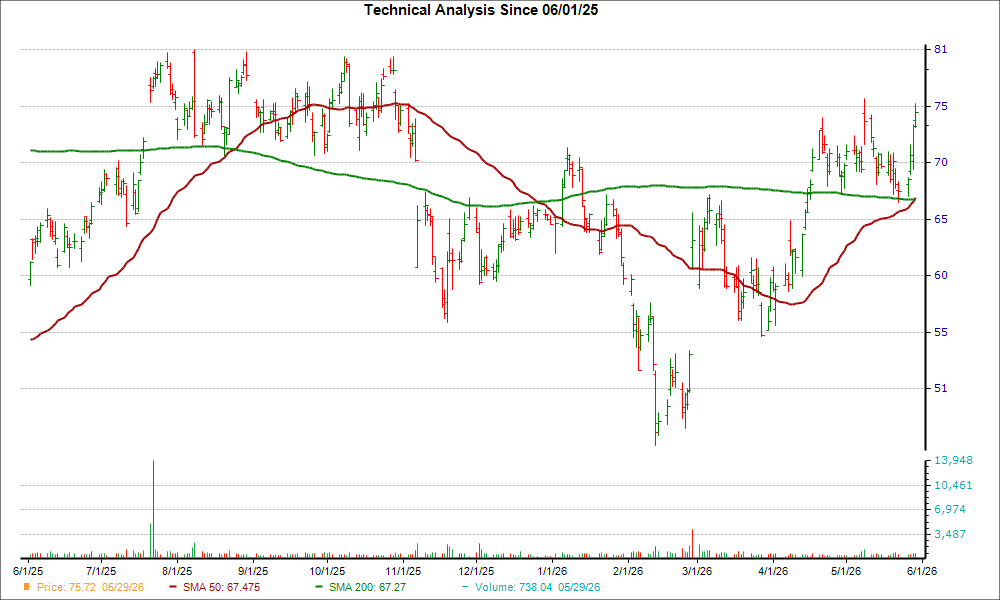This screenshot has height=600, width=1000.
Task: Select the 65 price axis label
Action: 941,219
